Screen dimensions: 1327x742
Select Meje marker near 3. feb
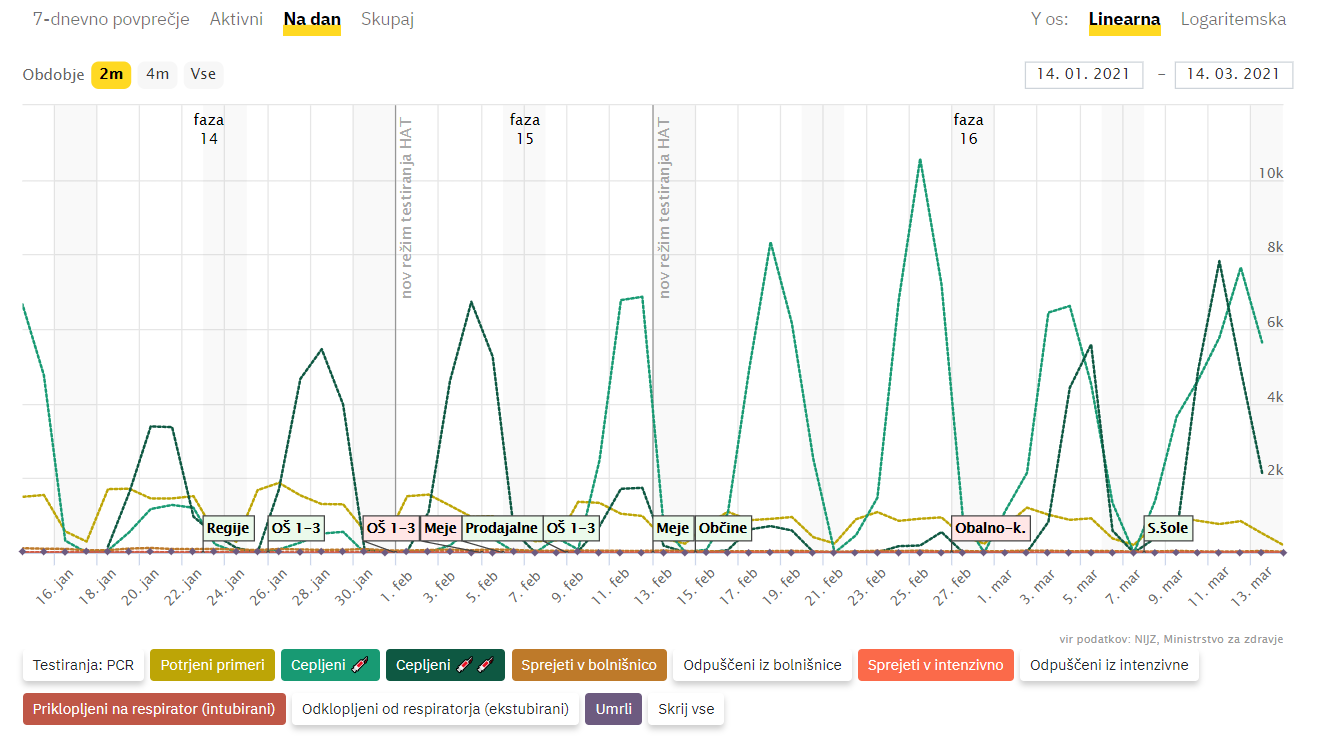tap(440, 528)
